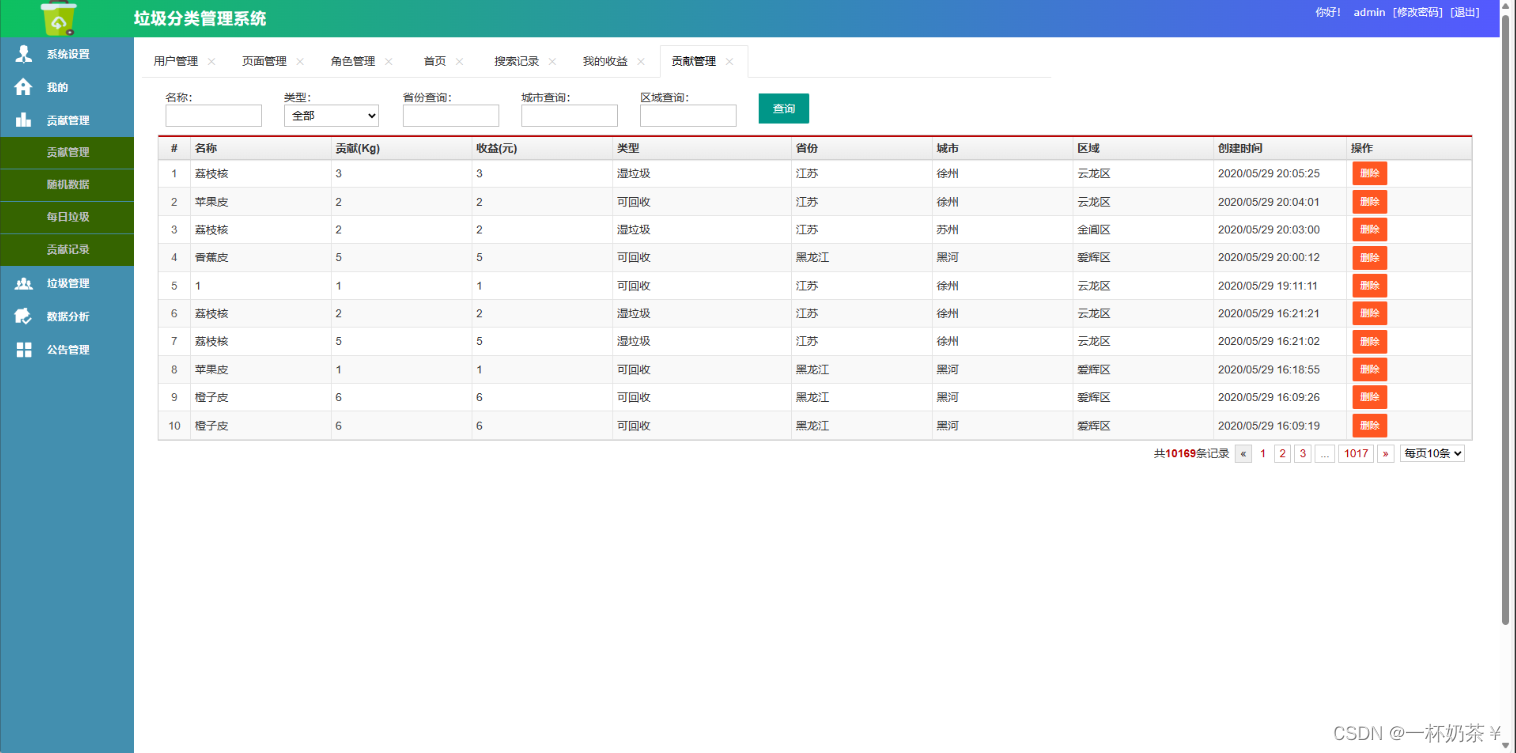
Task: Switch to the 角色管理 tab
Action: click(353, 62)
